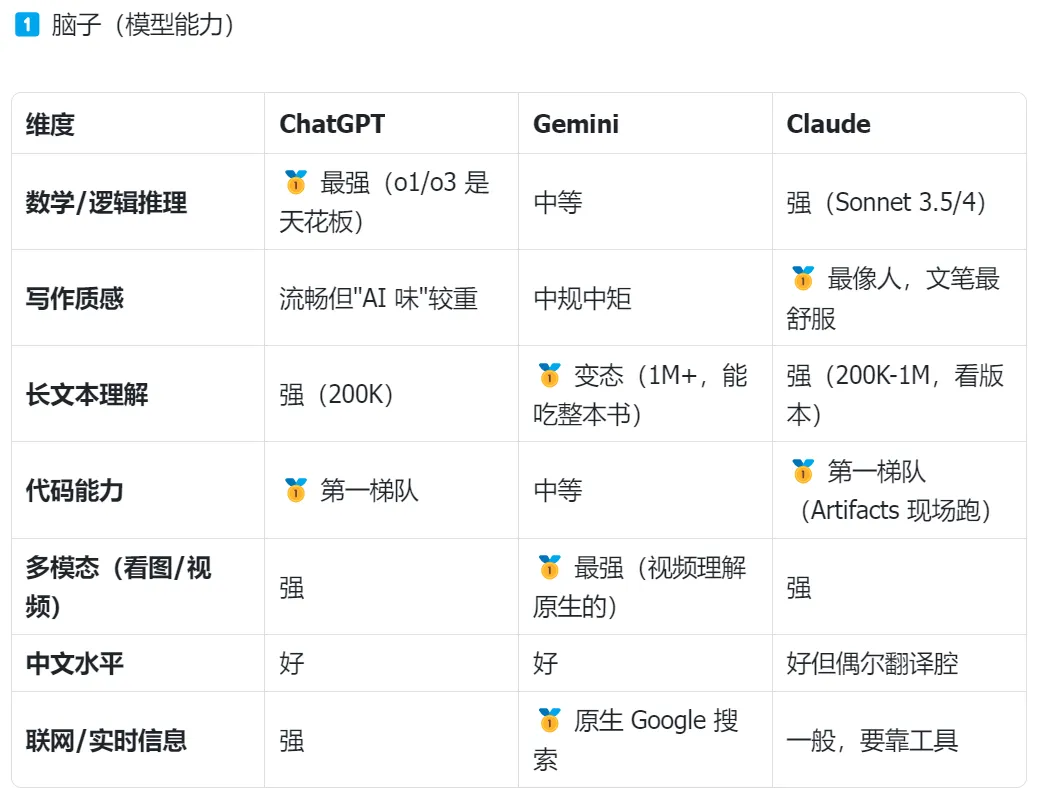Click the 脑子 (模型能力) heading text
Viewport: 1038px width, 800px height.
(142, 25)
